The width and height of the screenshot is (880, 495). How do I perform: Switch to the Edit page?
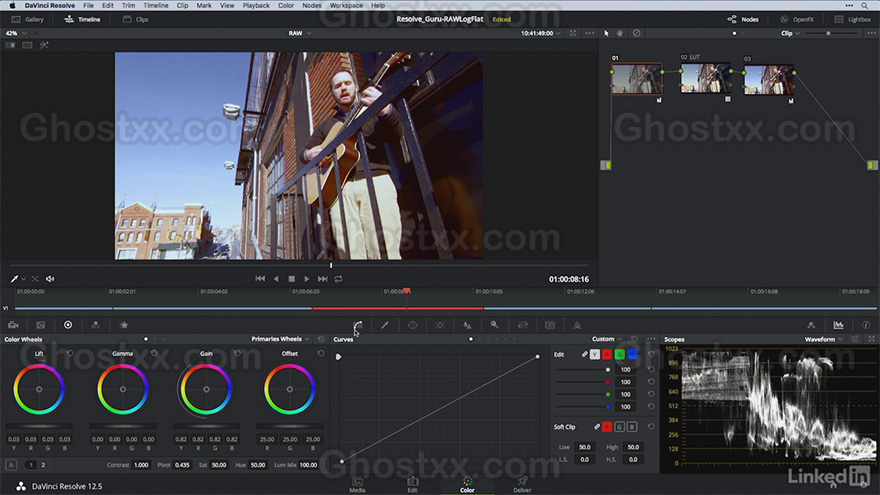point(412,485)
